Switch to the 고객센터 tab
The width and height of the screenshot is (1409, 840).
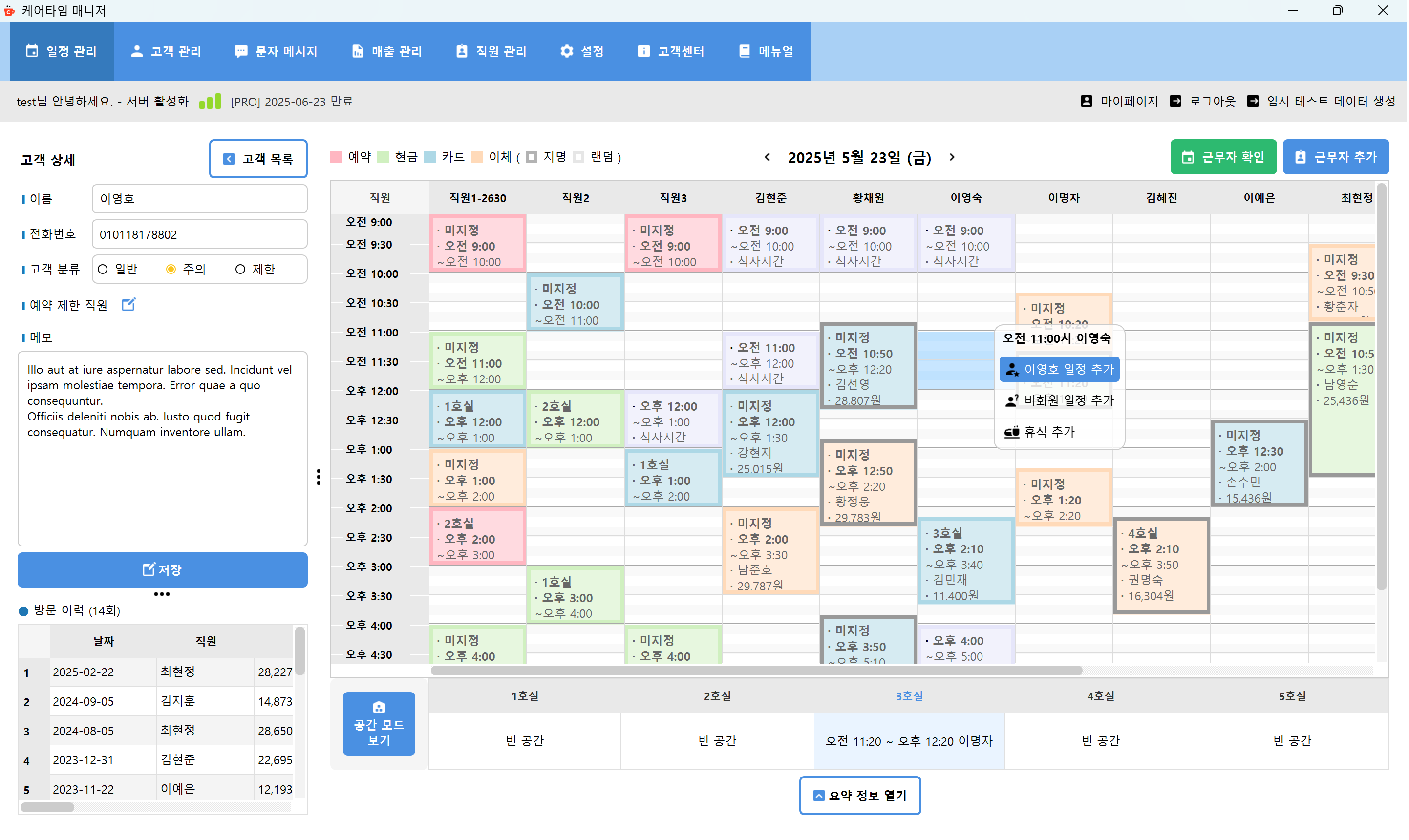pos(671,51)
